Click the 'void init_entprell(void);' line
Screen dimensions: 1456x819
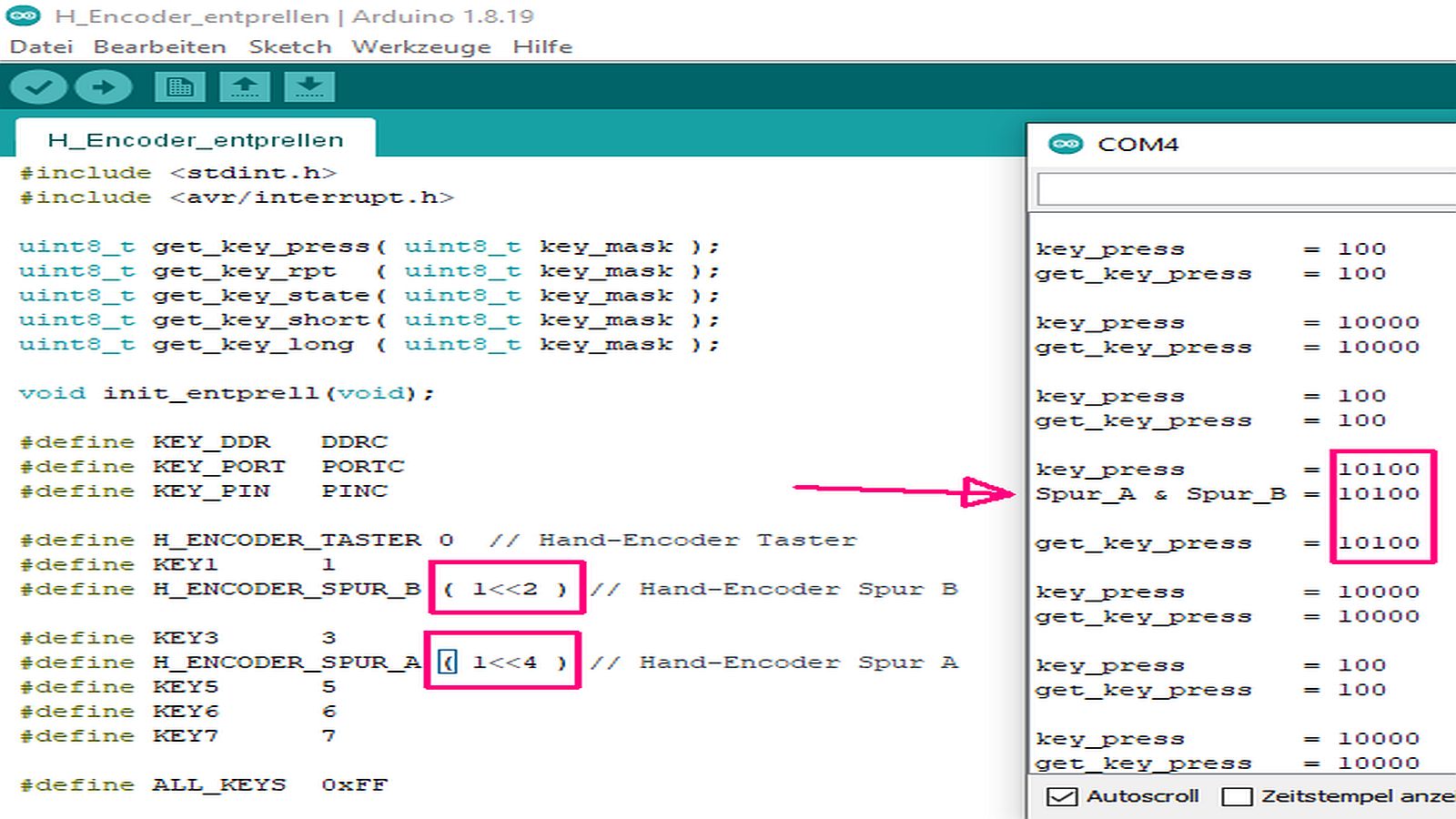[227, 393]
